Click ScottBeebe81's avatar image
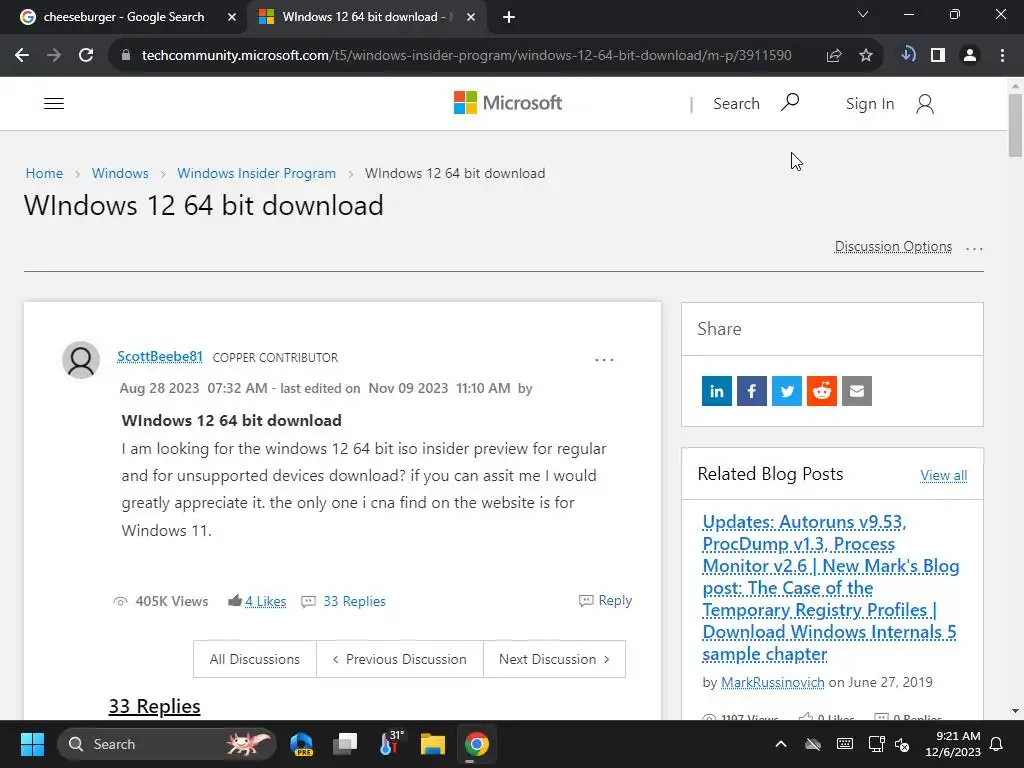1024x768 pixels. [81, 360]
